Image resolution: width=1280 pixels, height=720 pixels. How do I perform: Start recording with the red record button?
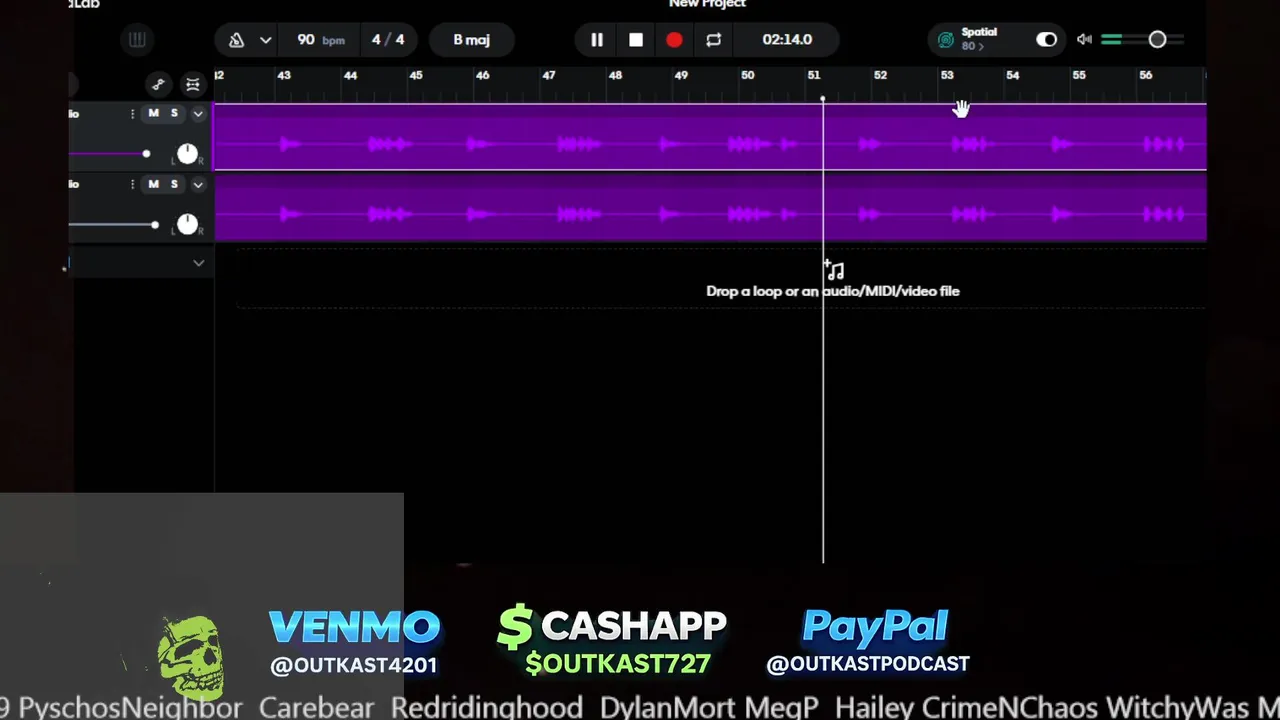(x=674, y=40)
